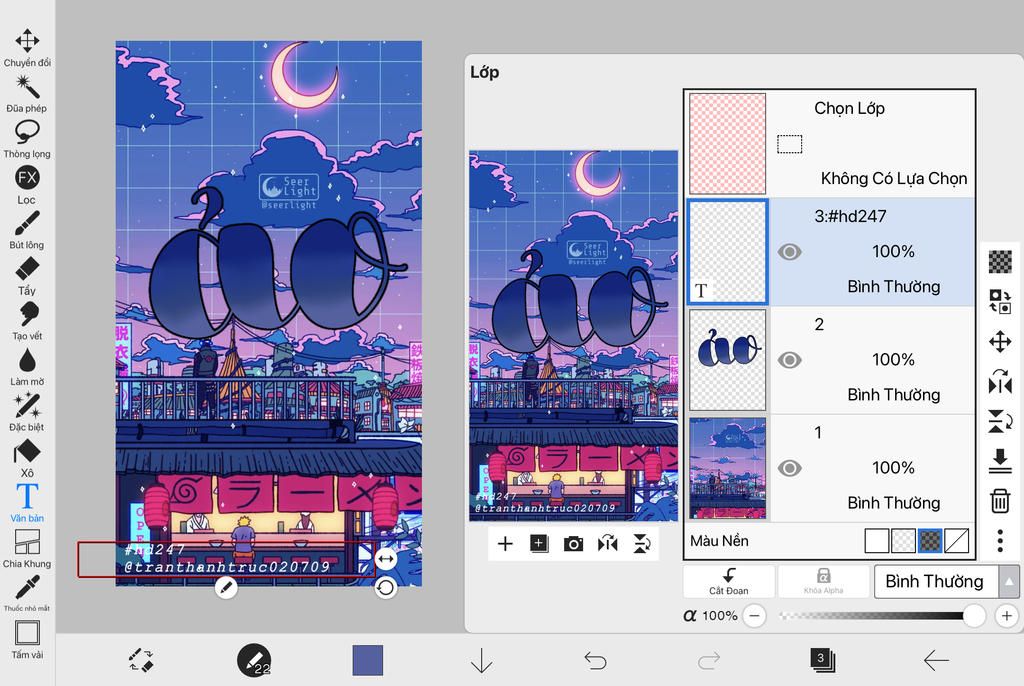Mirror layer horizontally using right sidebar icon
The width and height of the screenshot is (1024, 686).
coord(1000,382)
